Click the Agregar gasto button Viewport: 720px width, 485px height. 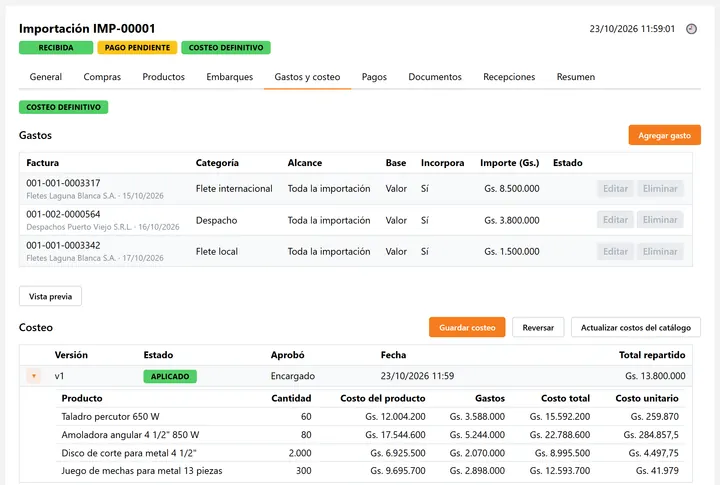664,135
